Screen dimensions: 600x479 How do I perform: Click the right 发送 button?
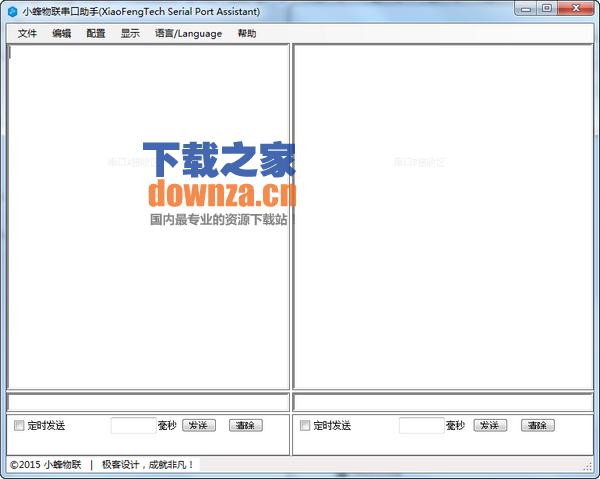[490, 425]
